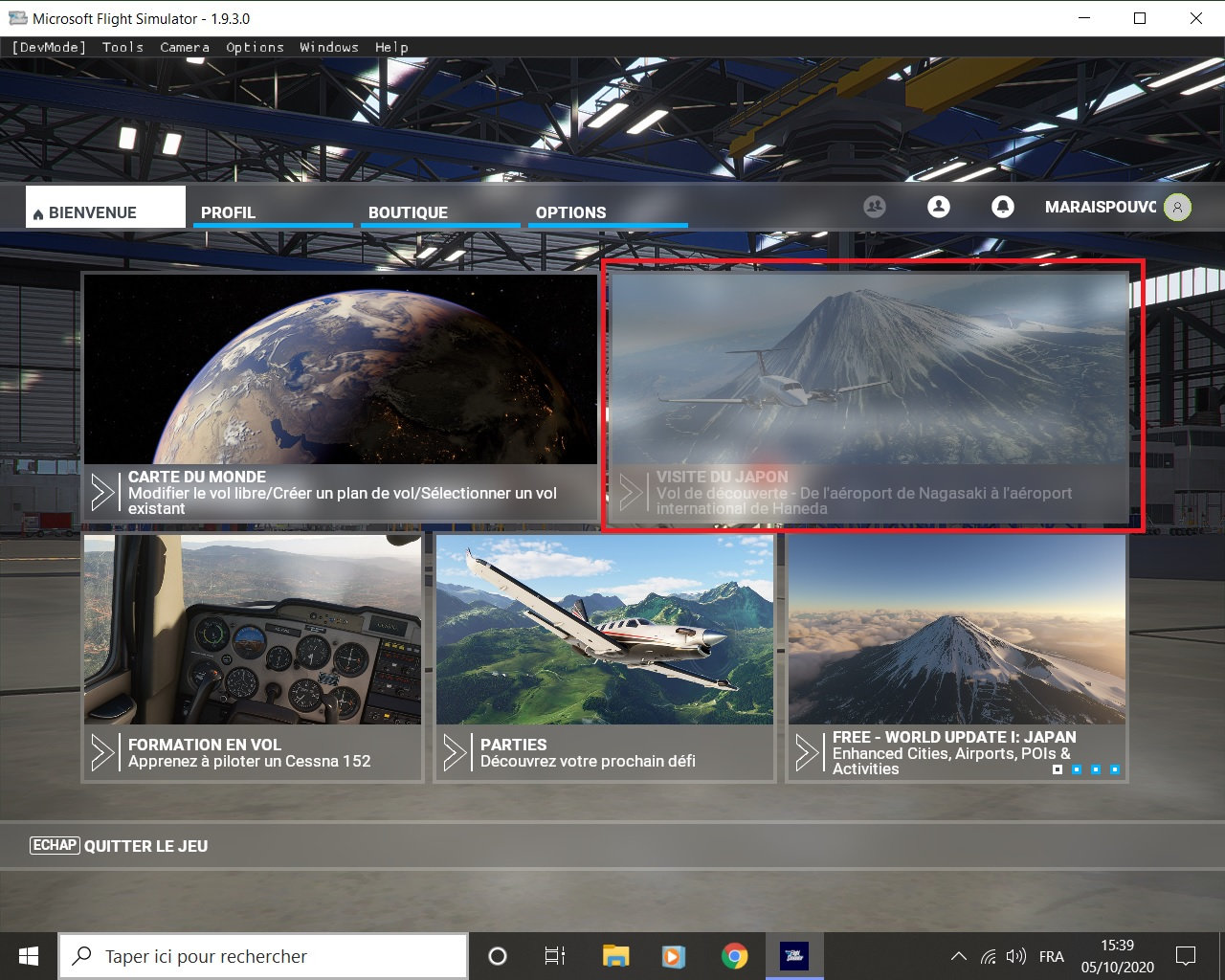Open the PARTIES activities tile

(x=605, y=658)
